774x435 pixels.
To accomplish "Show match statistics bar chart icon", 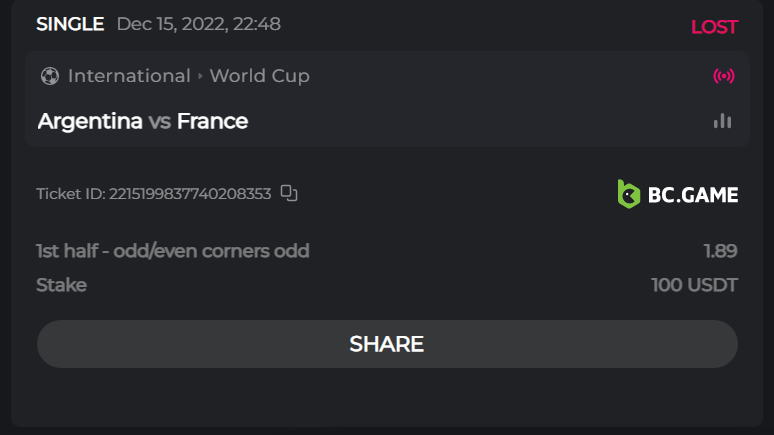I will (723, 121).
